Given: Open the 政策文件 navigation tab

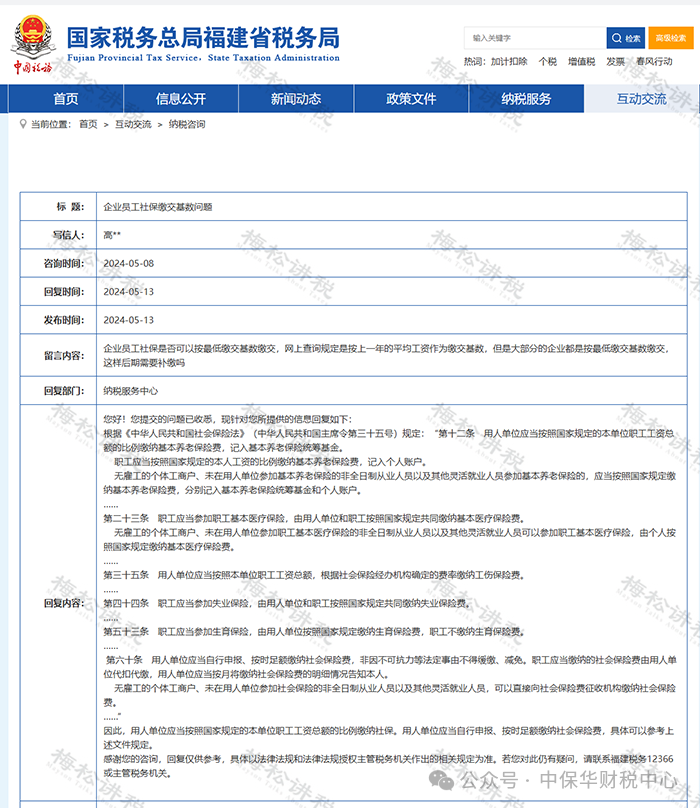Looking at the screenshot, I should [411, 98].
